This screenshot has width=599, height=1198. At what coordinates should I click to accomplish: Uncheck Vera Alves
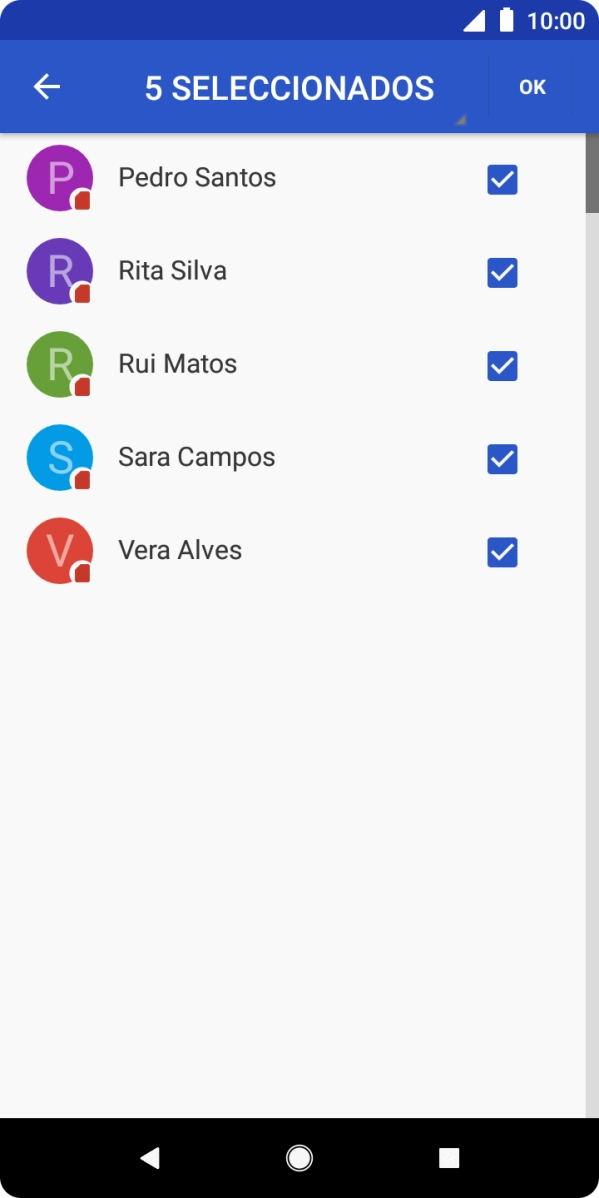pyautogui.click(x=501, y=552)
